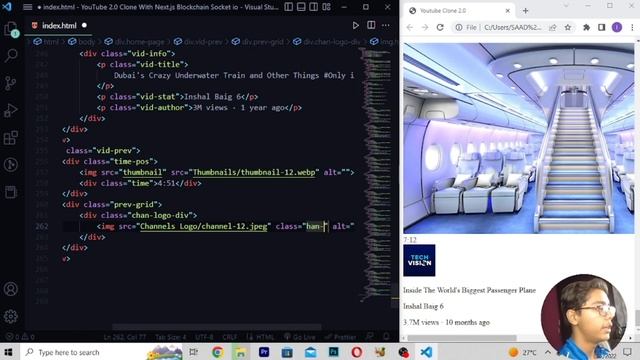
Task: Click the 4:51 time div line
Action: [x=140, y=183]
